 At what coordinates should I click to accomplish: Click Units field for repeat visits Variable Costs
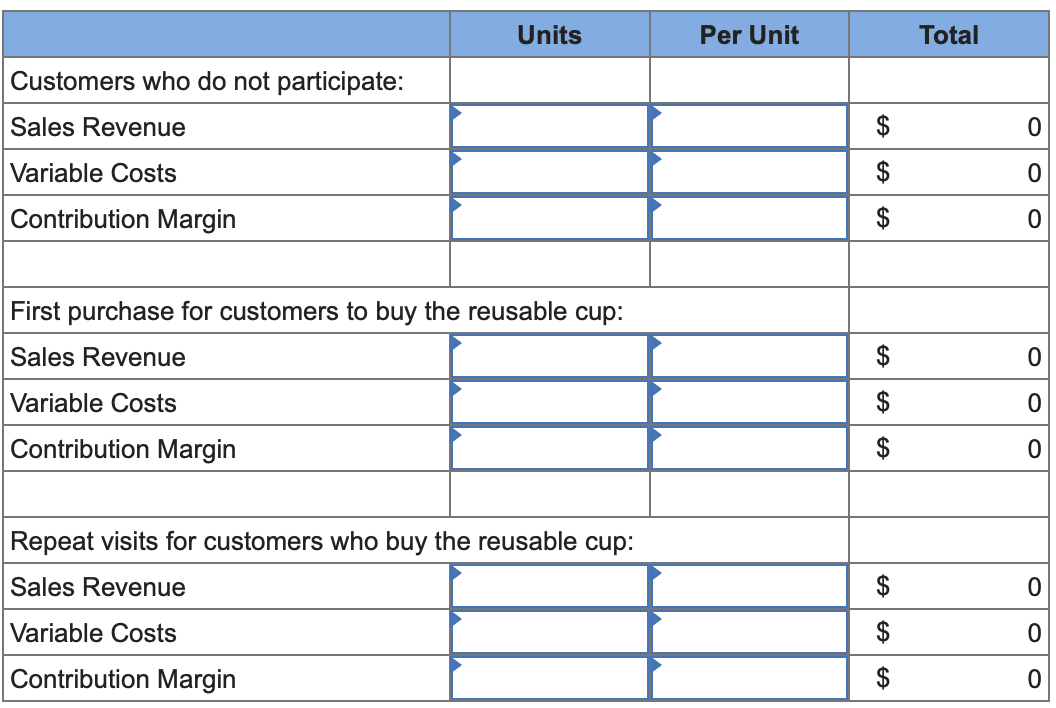550,632
